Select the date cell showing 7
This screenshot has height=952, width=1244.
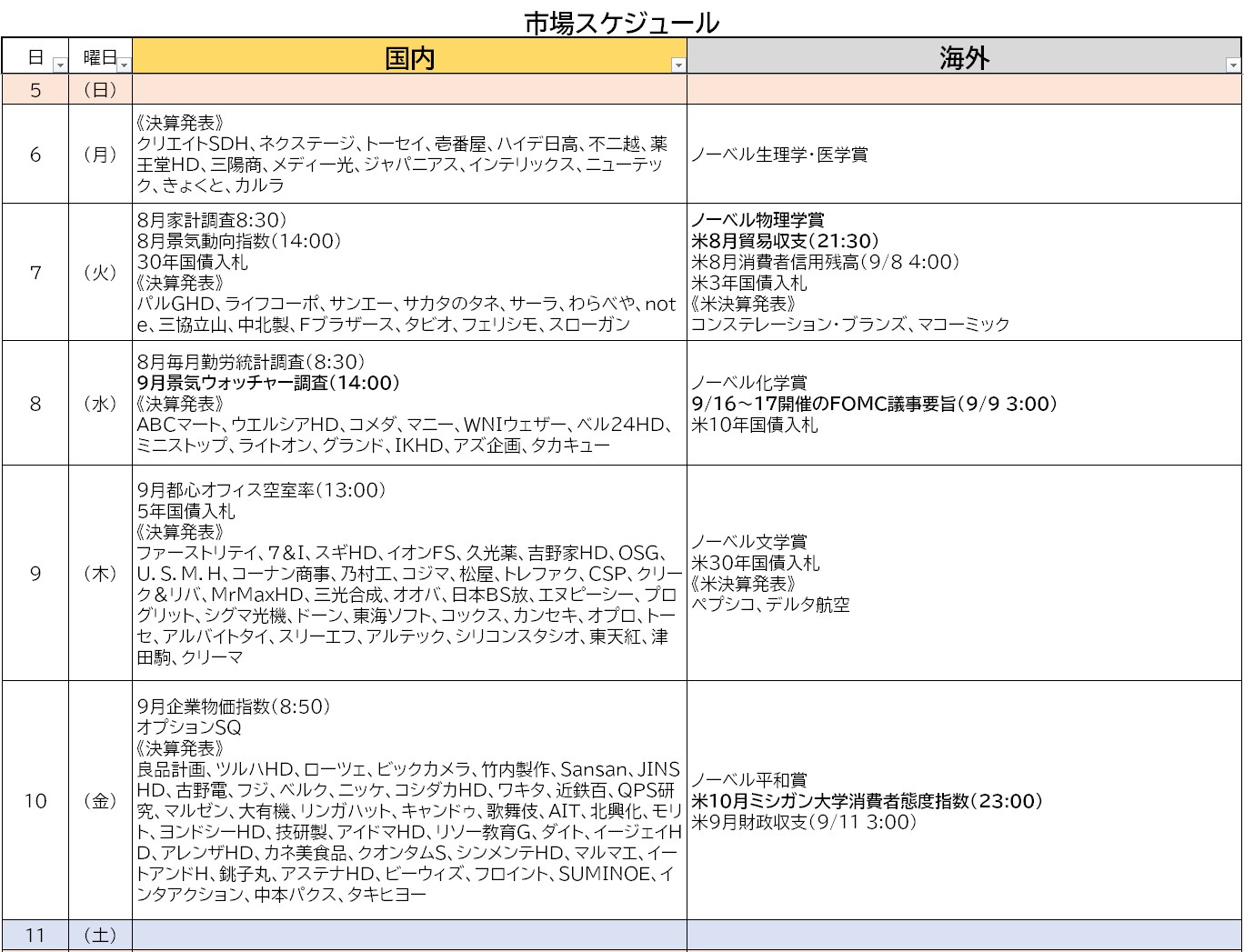point(35,273)
